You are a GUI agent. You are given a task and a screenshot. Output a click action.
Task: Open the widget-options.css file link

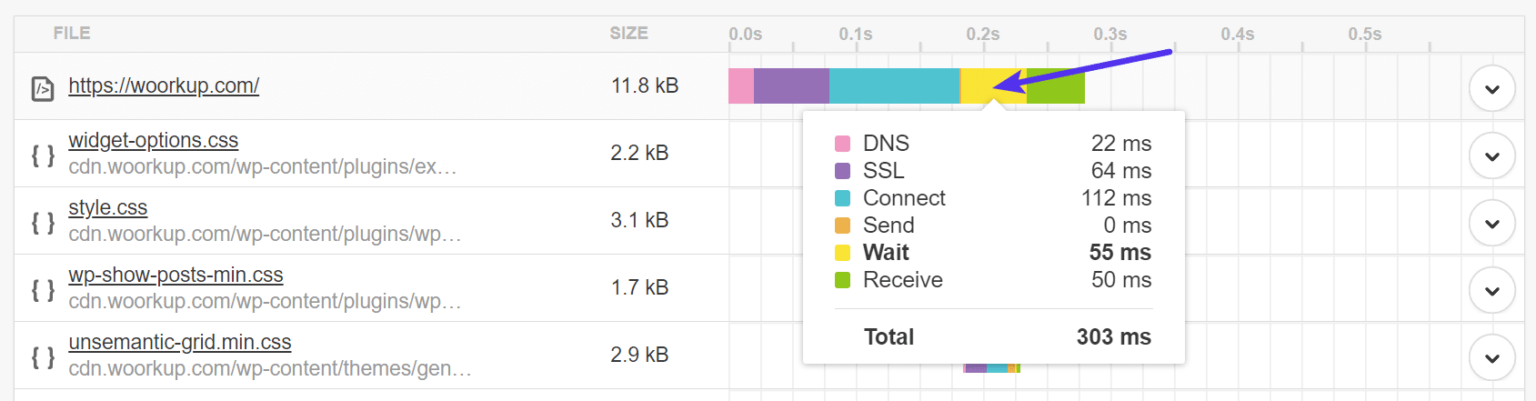tap(153, 141)
